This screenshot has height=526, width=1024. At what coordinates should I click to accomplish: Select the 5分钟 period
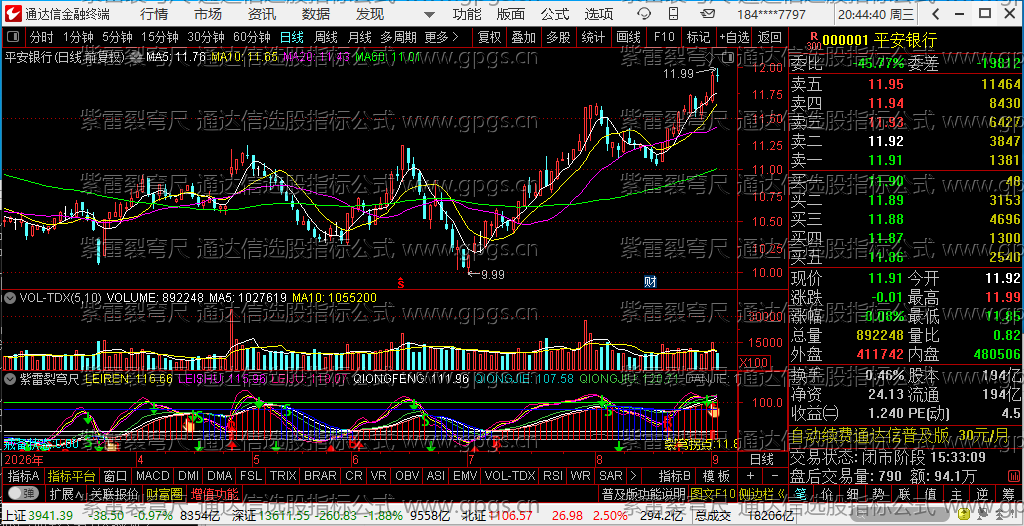coord(116,37)
